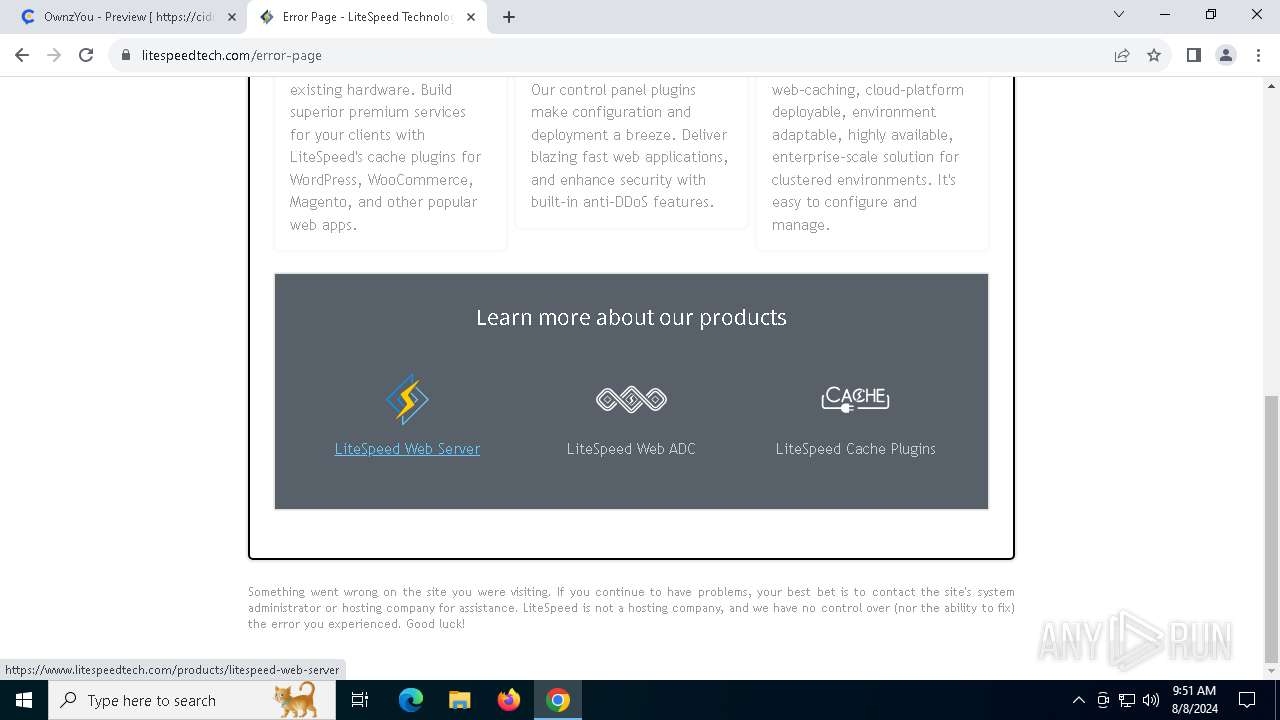Click the Learn more about our products heading
The width and height of the screenshot is (1280, 720).
click(631, 317)
